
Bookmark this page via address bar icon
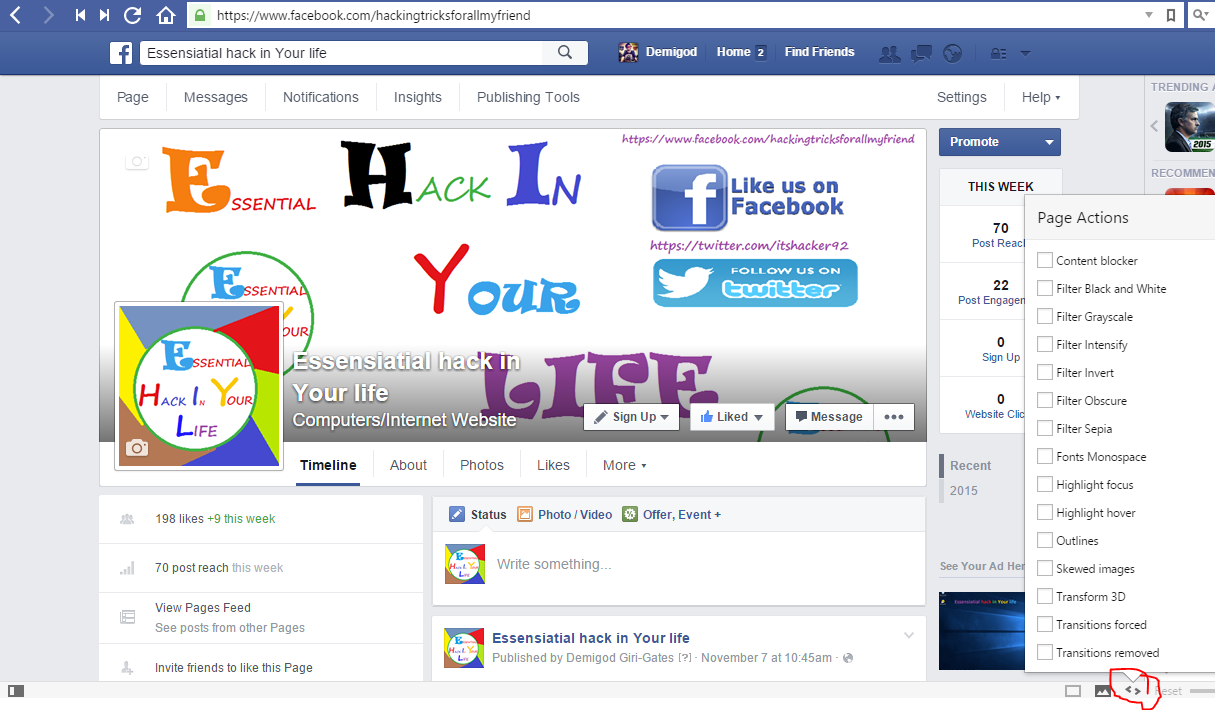[x=1171, y=15]
